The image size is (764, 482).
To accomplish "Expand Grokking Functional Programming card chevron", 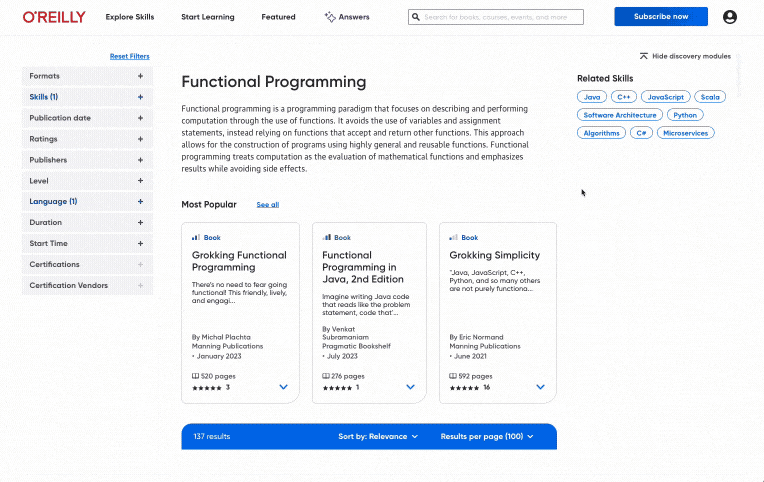I will point(283,387).
